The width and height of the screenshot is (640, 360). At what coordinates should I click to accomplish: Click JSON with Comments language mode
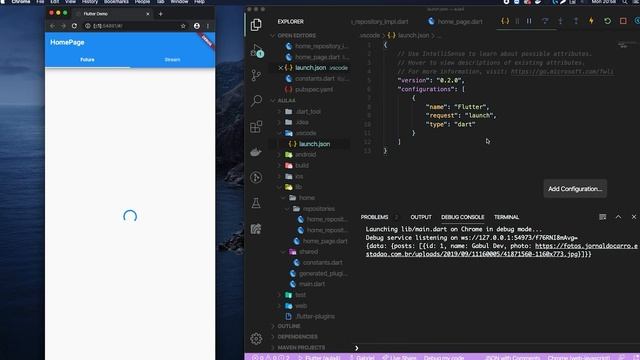pos(513,358)
